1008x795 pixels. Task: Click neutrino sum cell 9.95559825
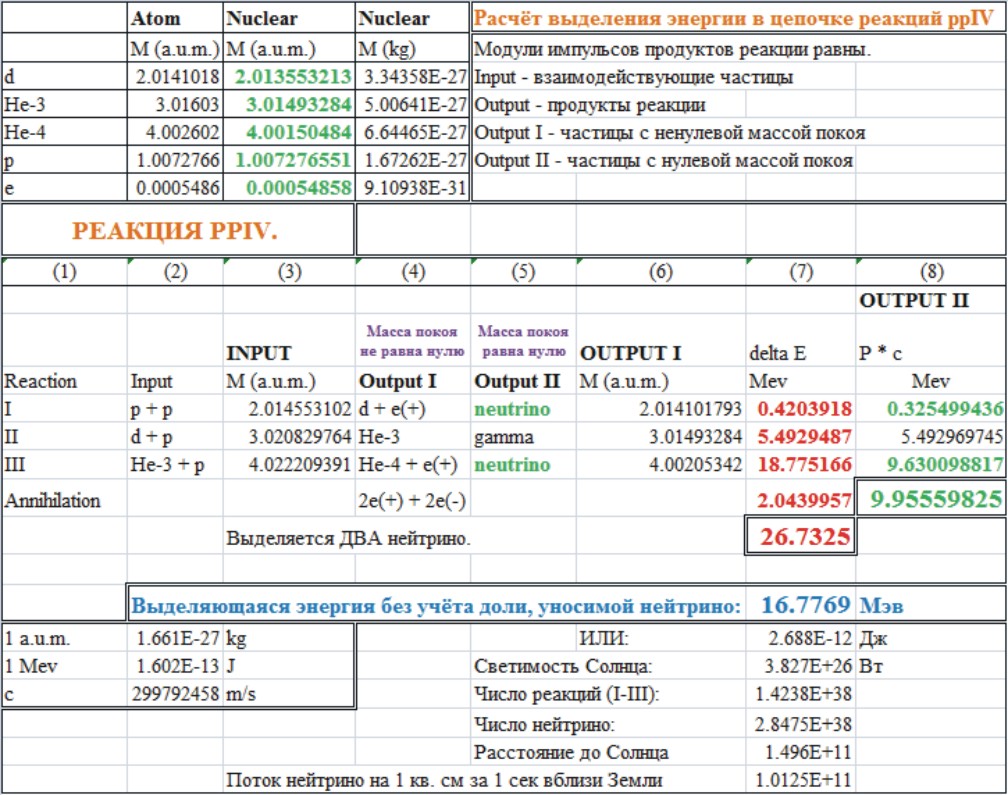coord(932,499)
